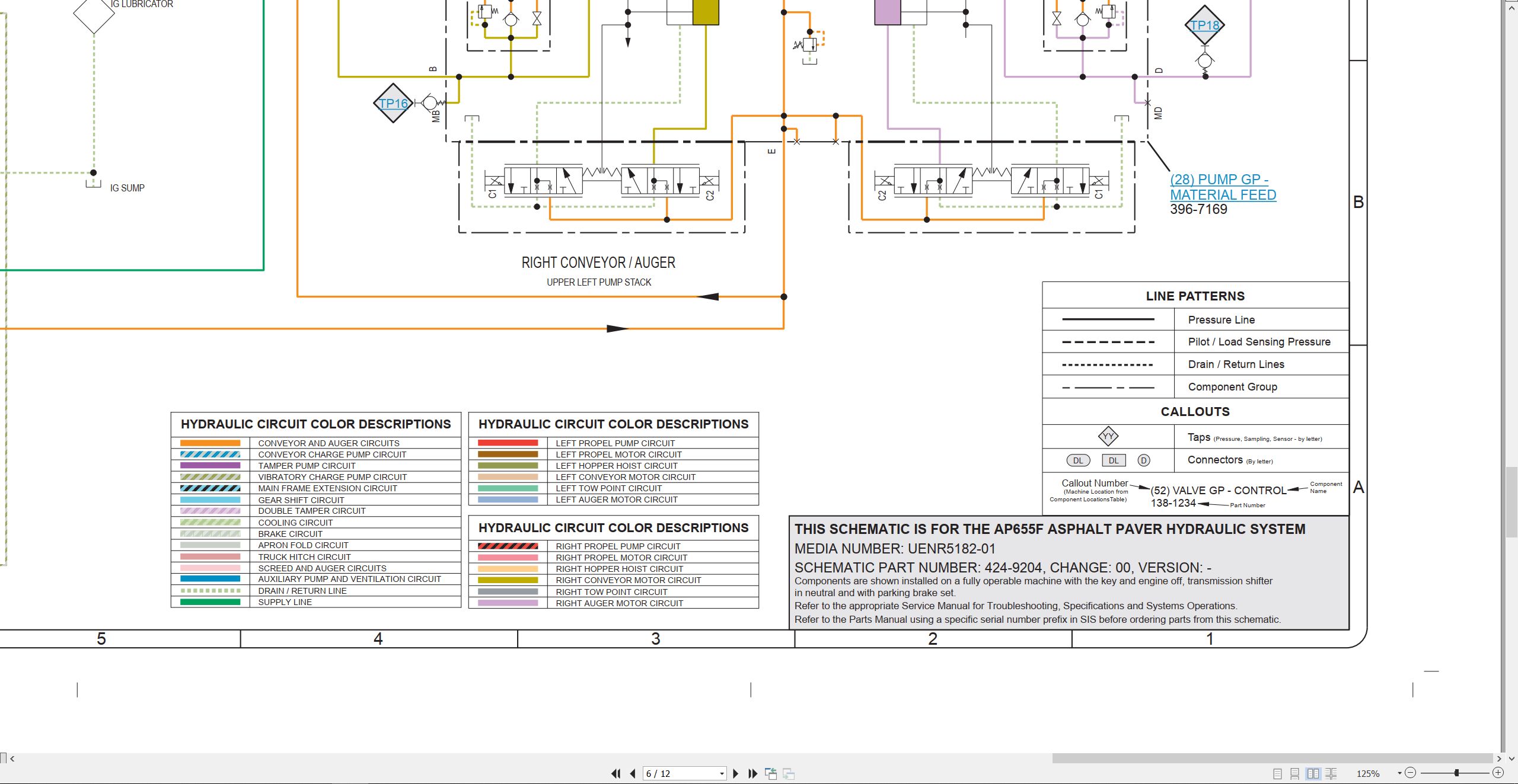Click green Supply Line color swatch
The height and width of the screenshot is (784, 1518).
click(x=211, y=602)
